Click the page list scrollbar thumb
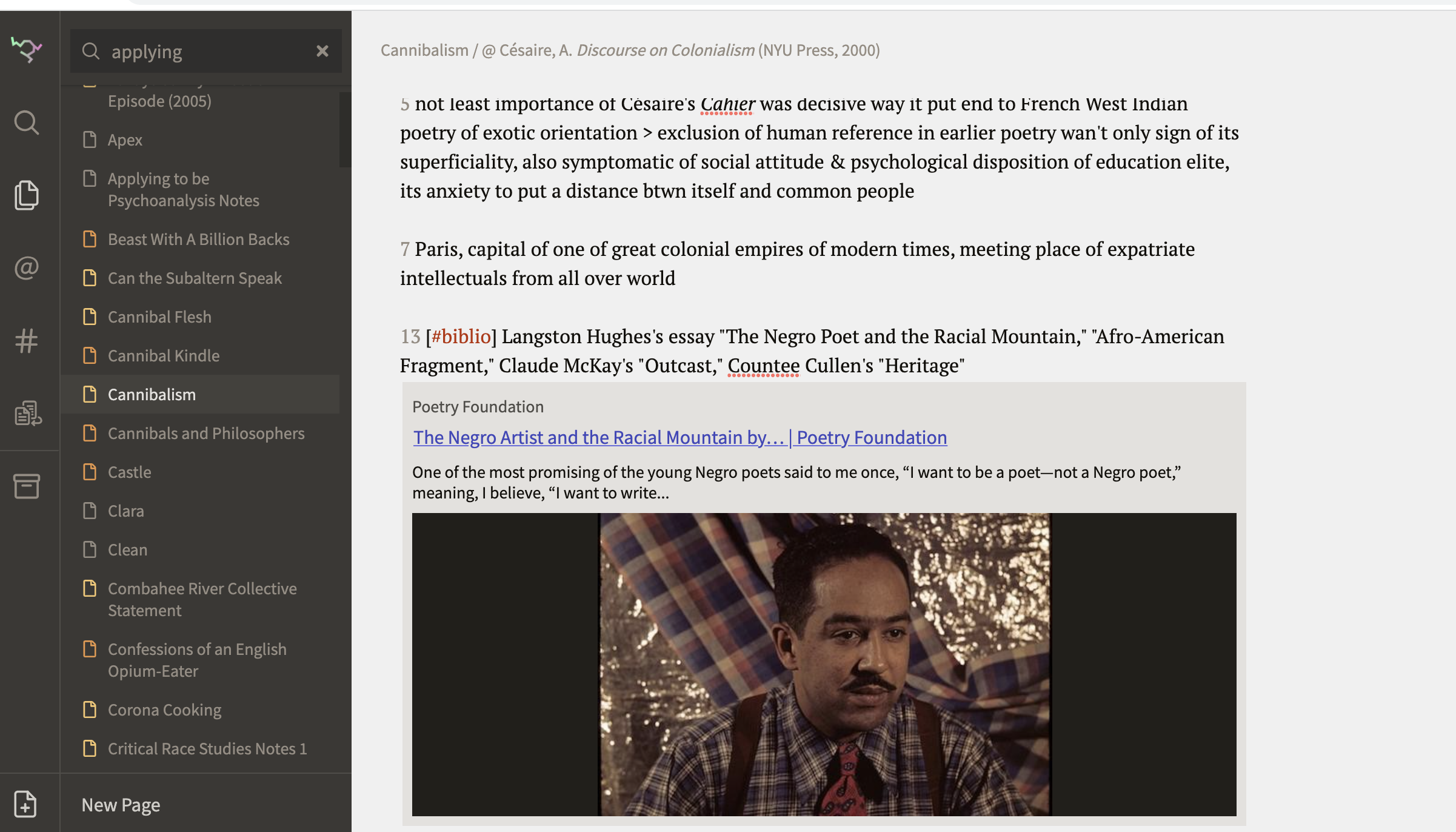1456x832 pixels. (345, 129)
